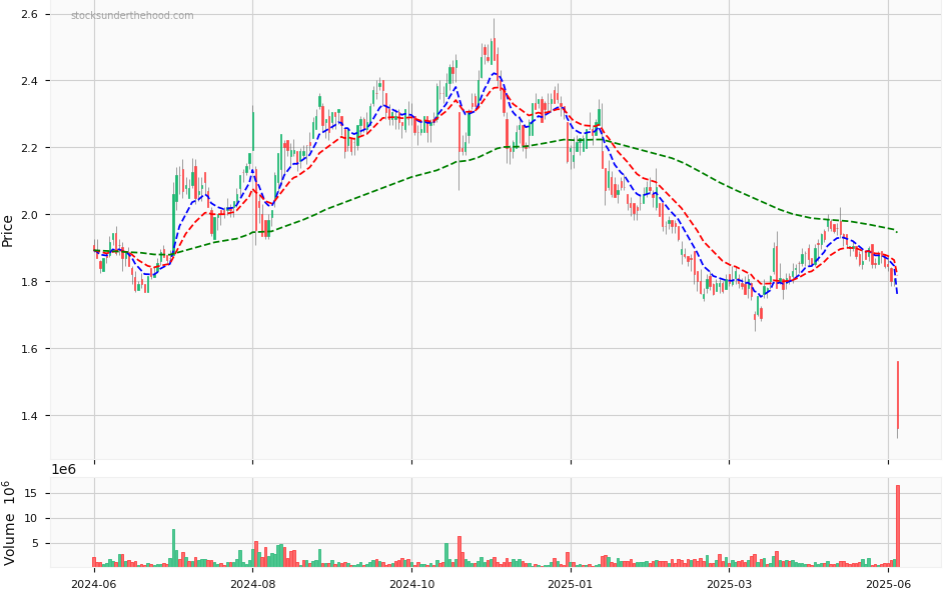
Task: Click the 2.4 price axis label
Action: (x=29, y=81)
